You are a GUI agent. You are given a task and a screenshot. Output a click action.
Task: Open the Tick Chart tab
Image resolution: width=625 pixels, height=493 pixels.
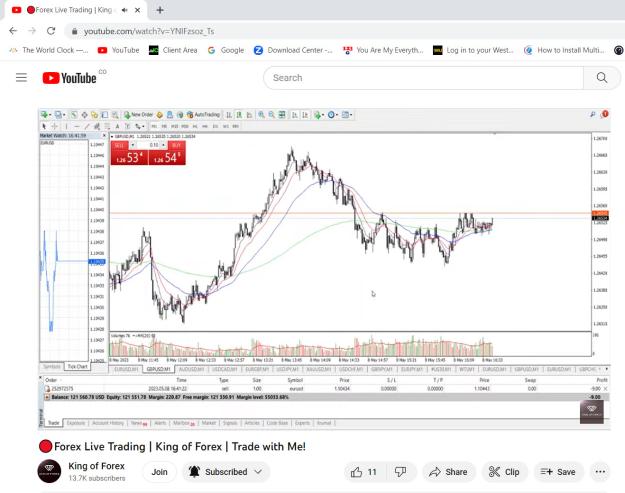pyautogui.click(x=77, y=366)
